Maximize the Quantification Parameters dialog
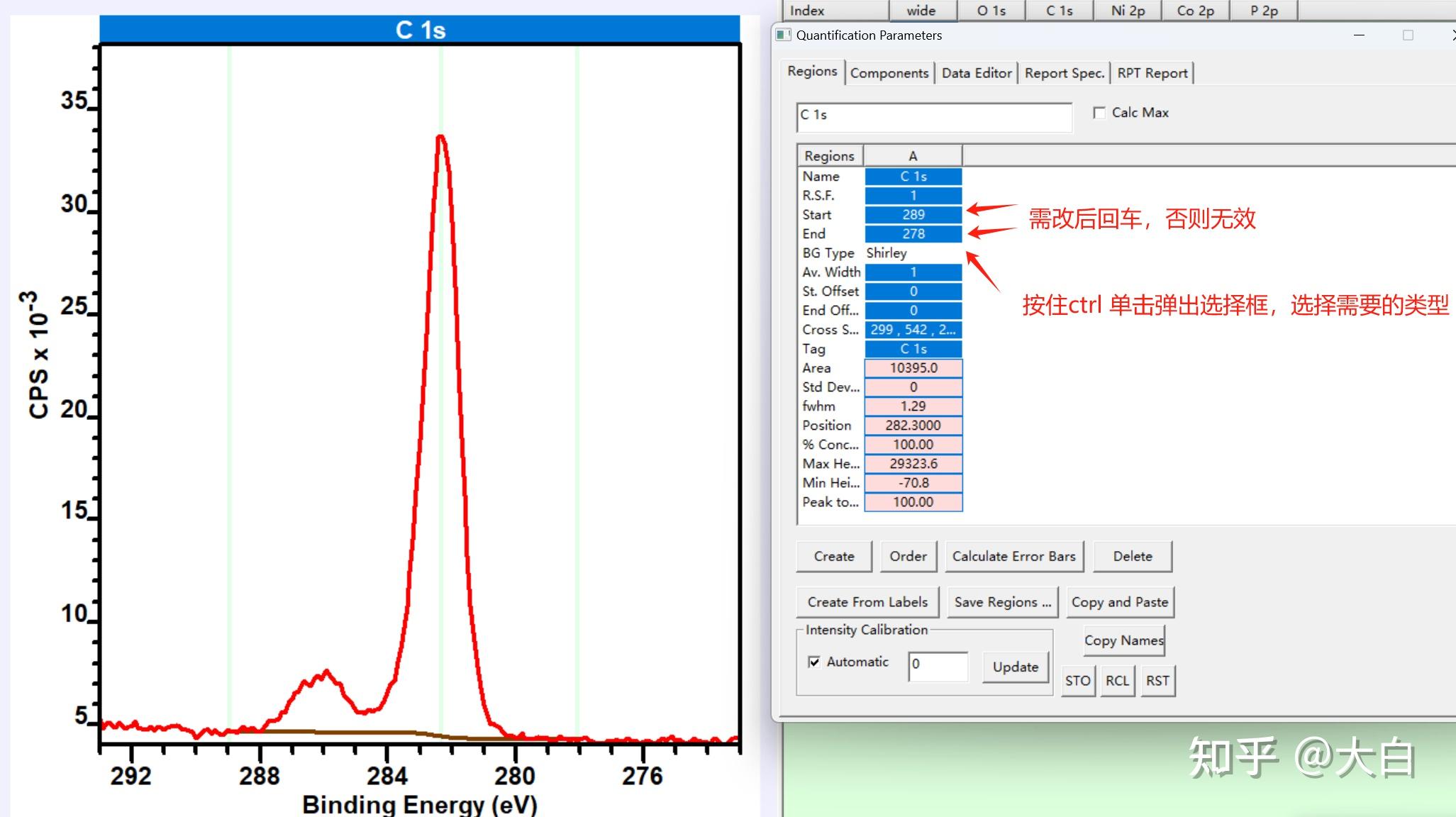The height and width of the screenshot is (817, 1456). [x=1408, y=35]
